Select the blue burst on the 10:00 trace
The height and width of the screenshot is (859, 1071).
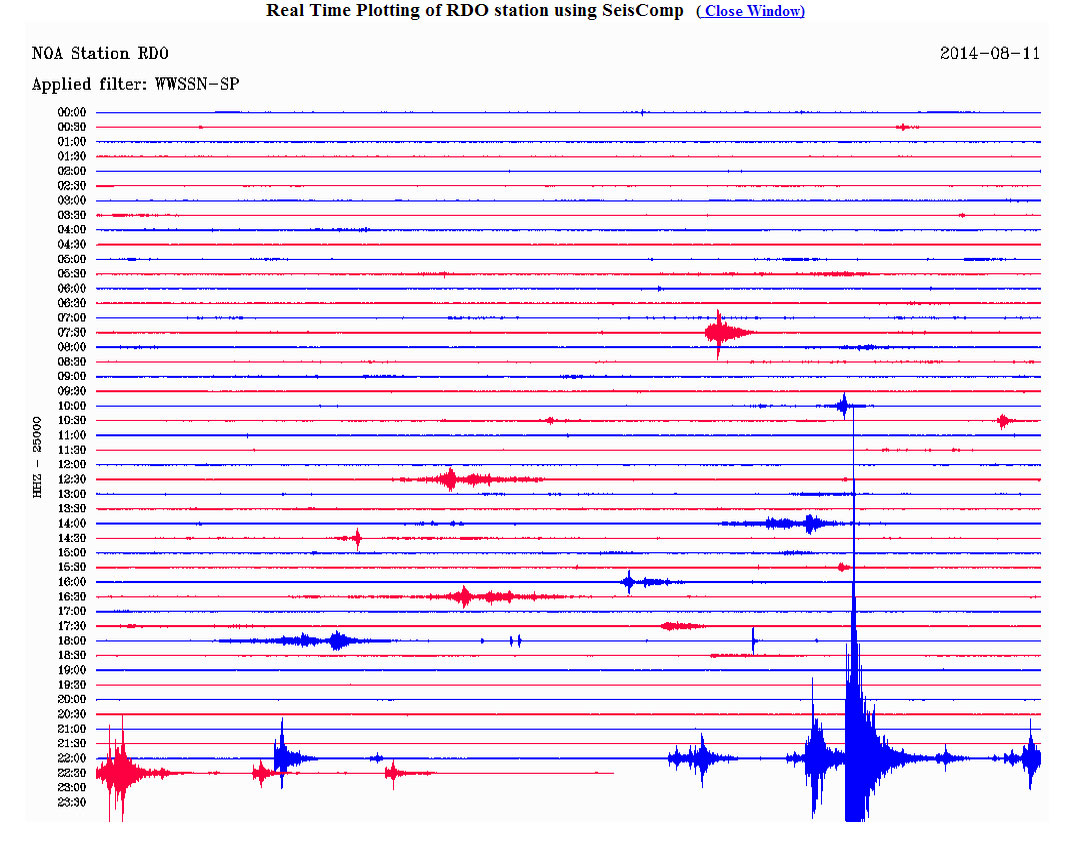843,405
